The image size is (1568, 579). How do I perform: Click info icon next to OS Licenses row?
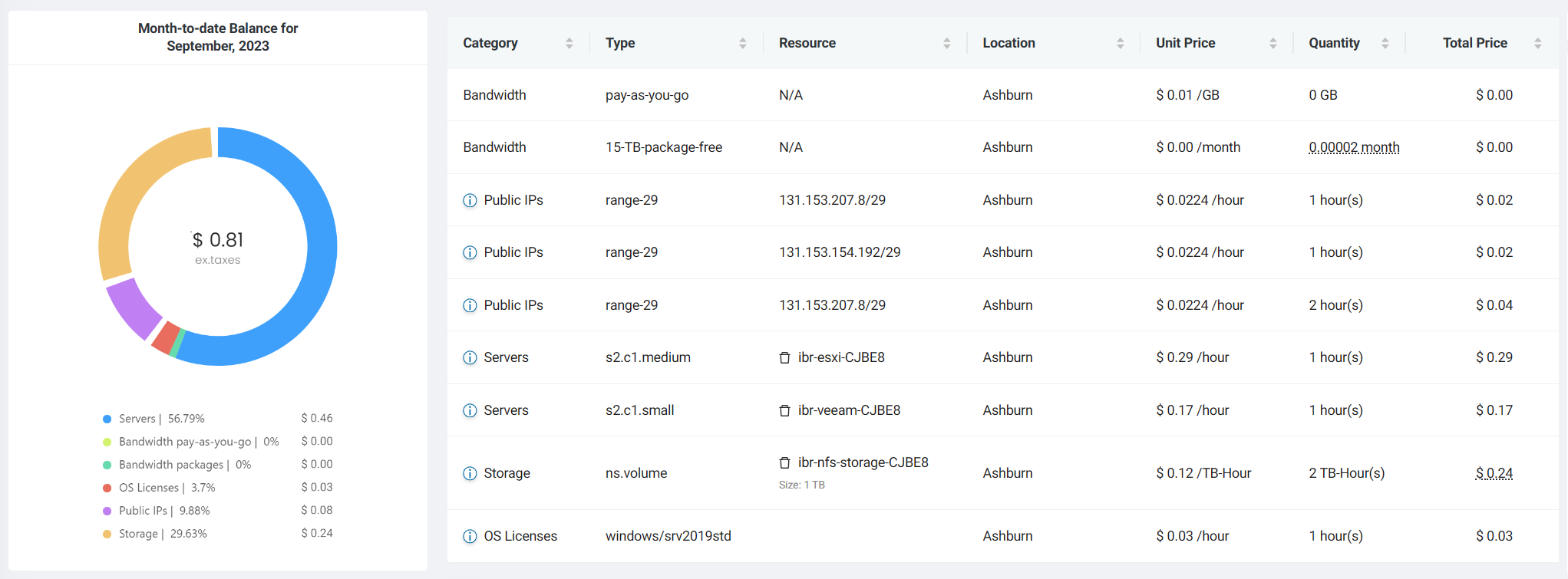pyautogui.click(x=470, y=537)
